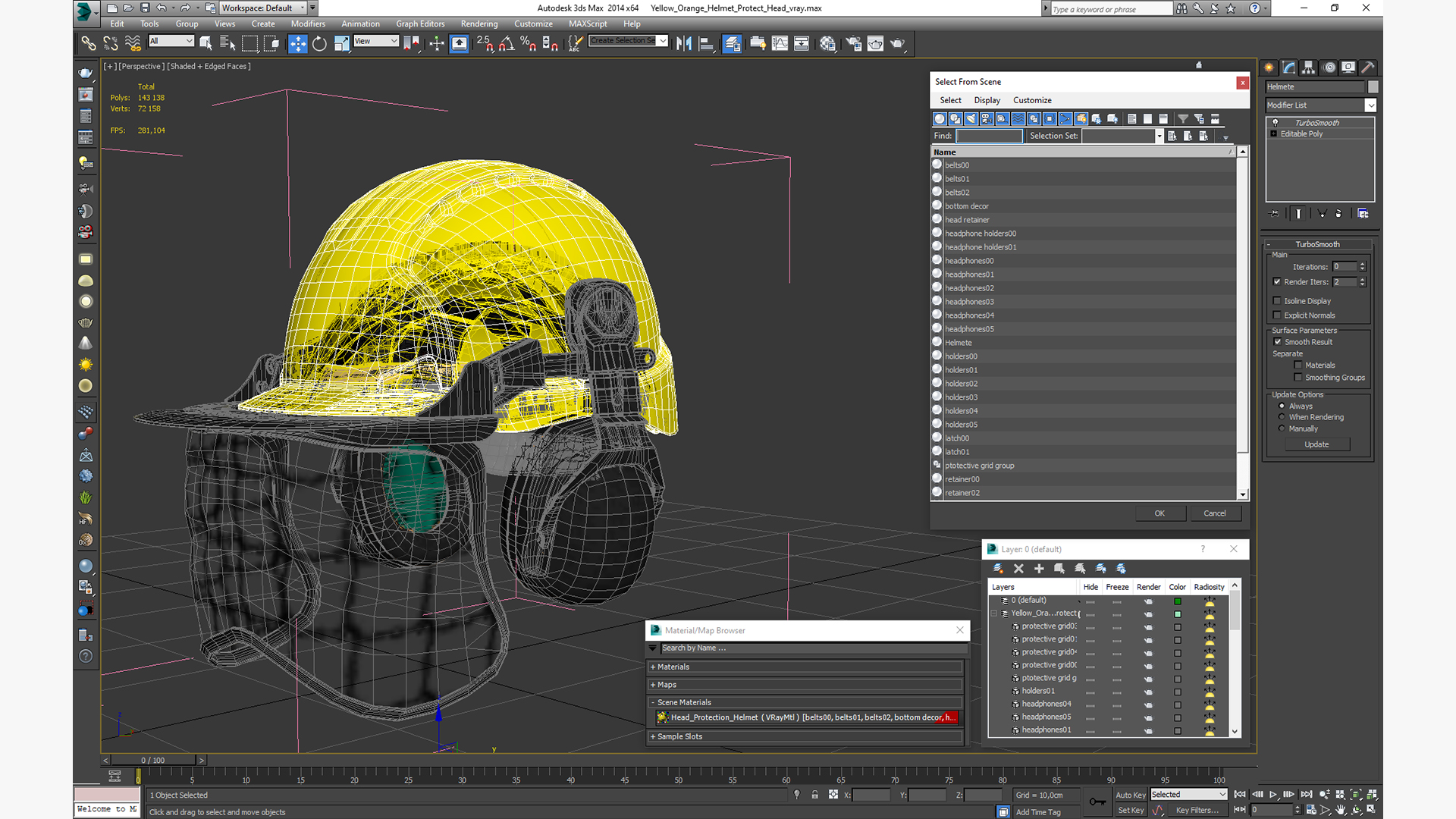Click the Select and Link chain icon
The height and width of the screenshot is (819, 1456).
(89, 44)
